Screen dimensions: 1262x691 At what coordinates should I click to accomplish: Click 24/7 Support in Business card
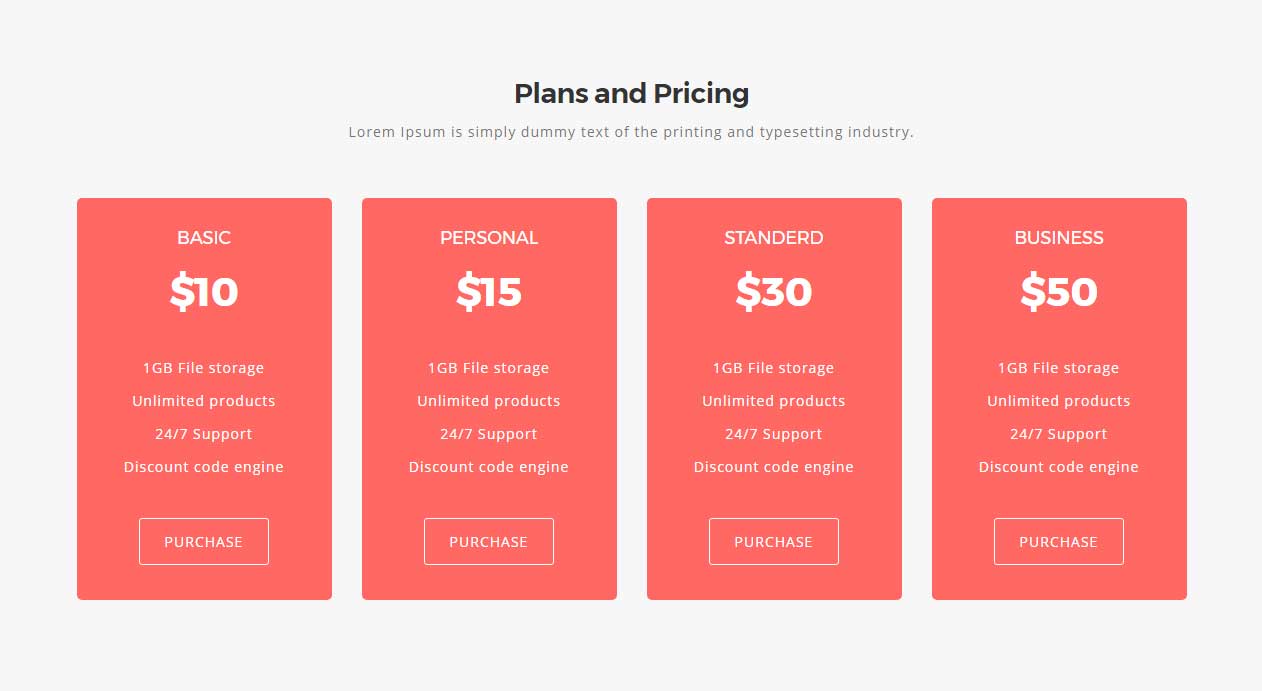click(x=1059, y=434)
